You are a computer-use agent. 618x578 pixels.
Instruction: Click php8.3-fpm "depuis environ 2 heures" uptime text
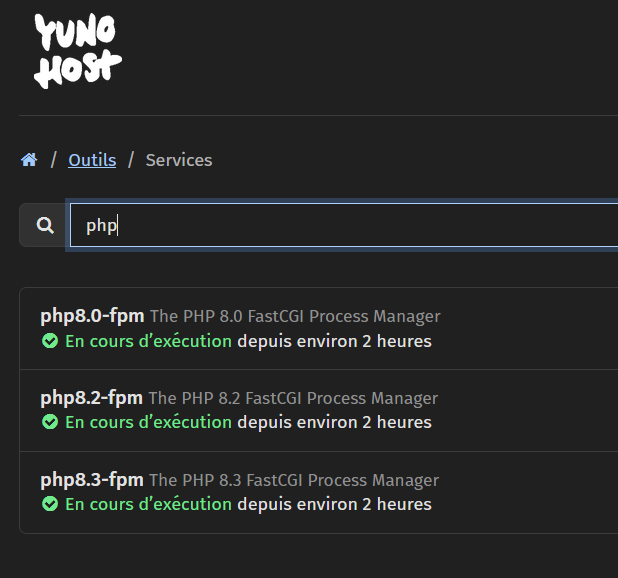(334, 504)
